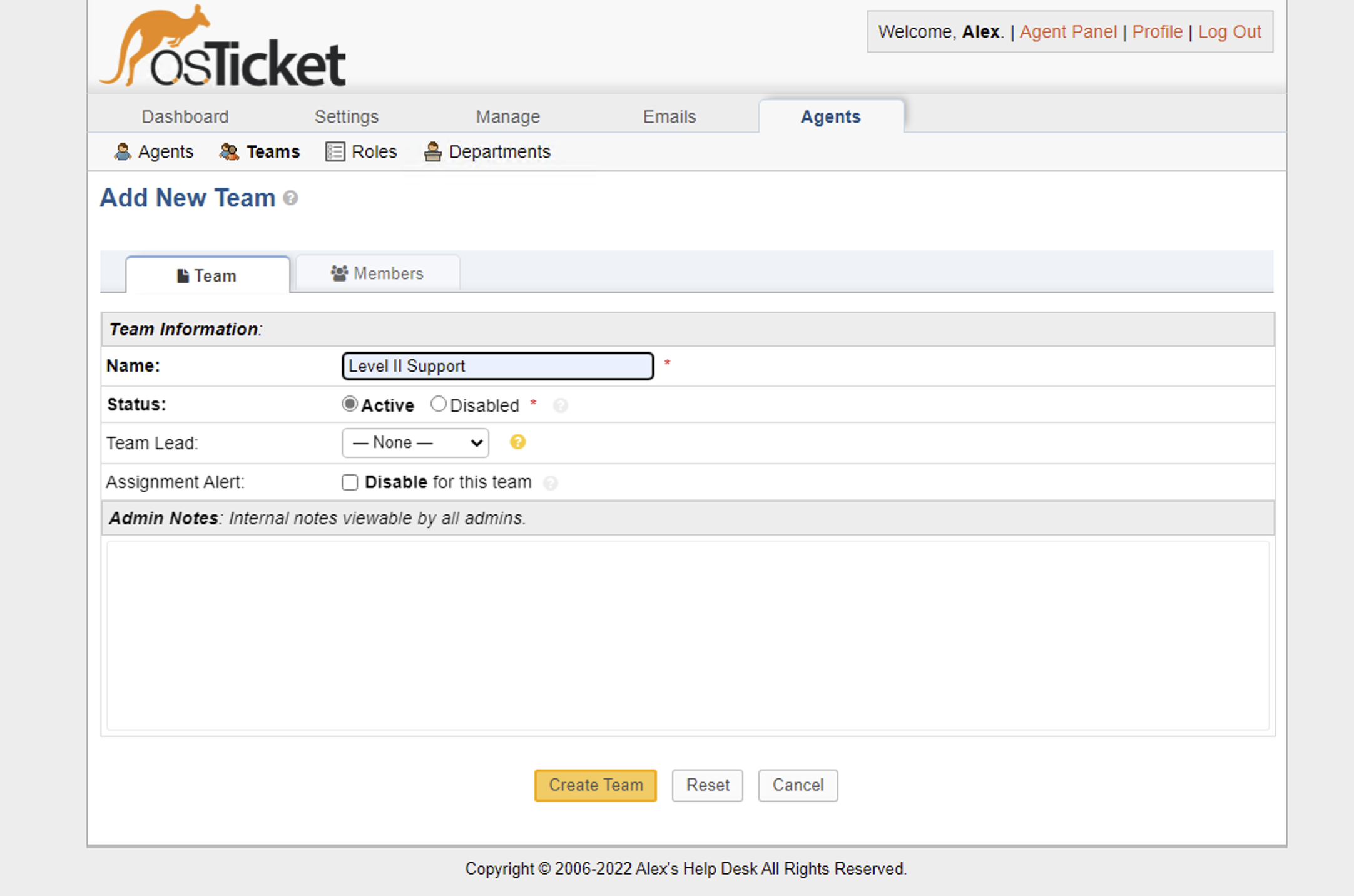Switch to the Members tab
The height and width of the screenshot is (896, 1354).
click(377, 273)
